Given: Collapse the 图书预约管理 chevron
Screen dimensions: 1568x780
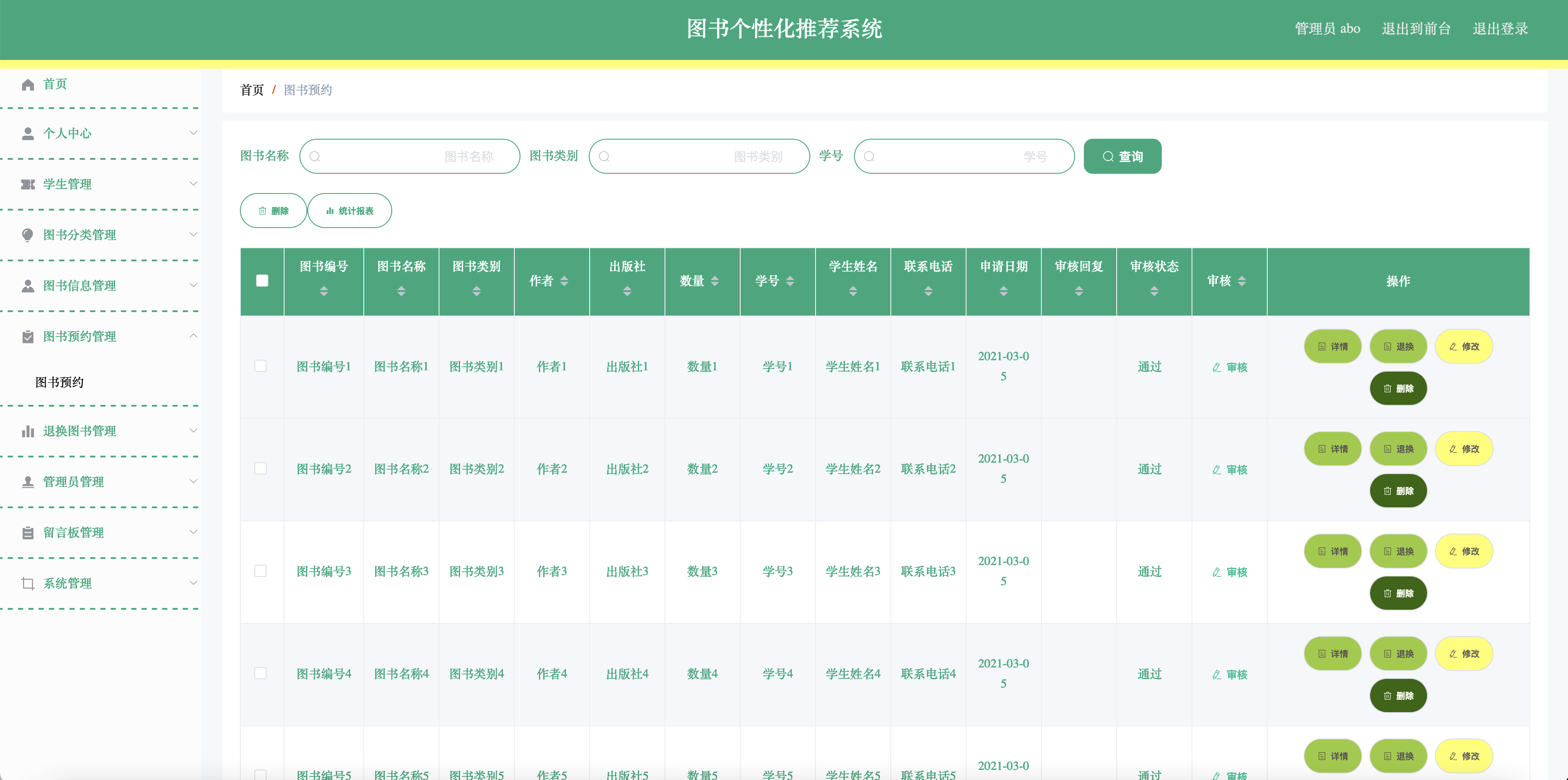Looking at the screenshot, I should [193, 336].
